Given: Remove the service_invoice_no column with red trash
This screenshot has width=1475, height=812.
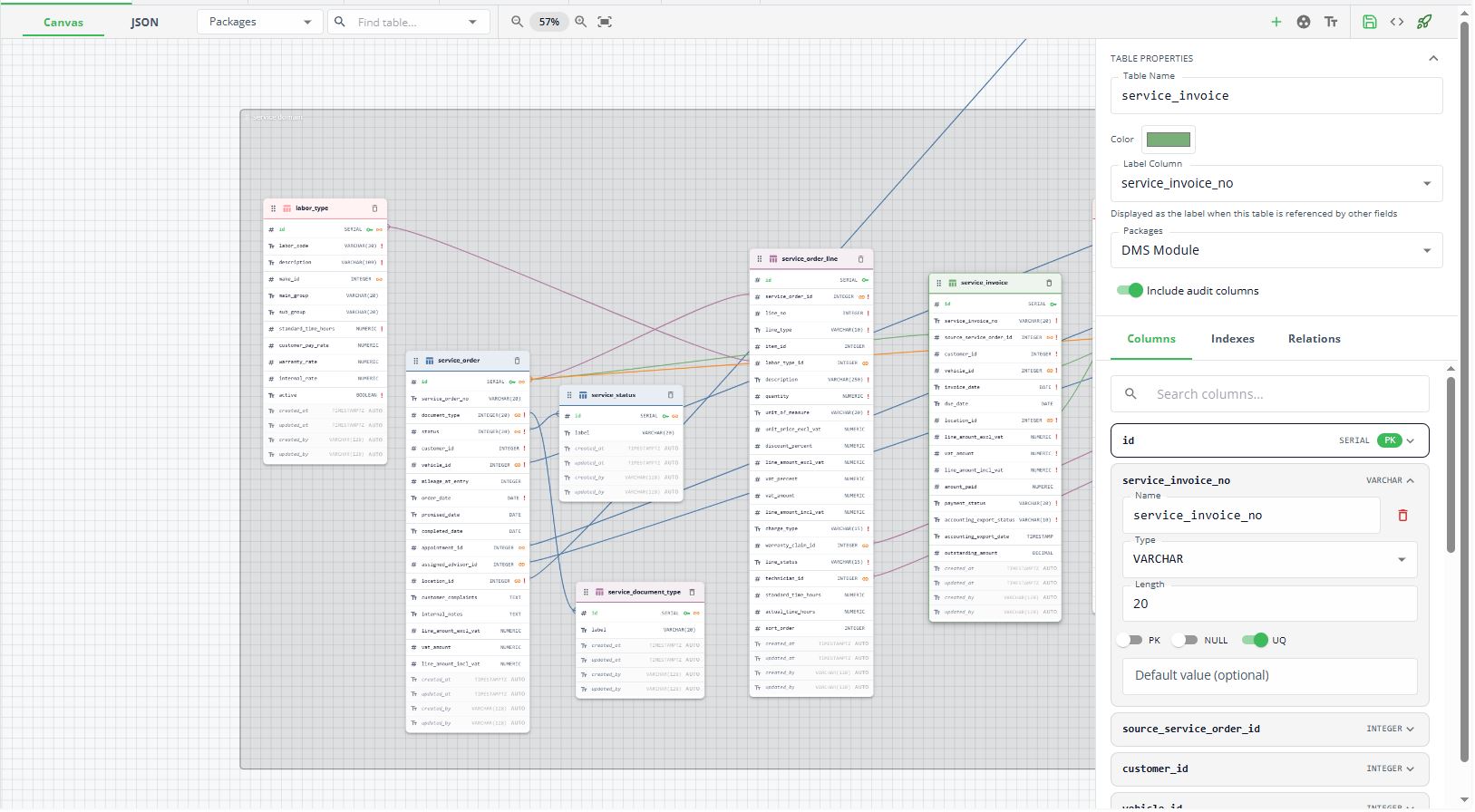Looking at the screenshot, I should pyautogui.click(x=1402, y=516).
